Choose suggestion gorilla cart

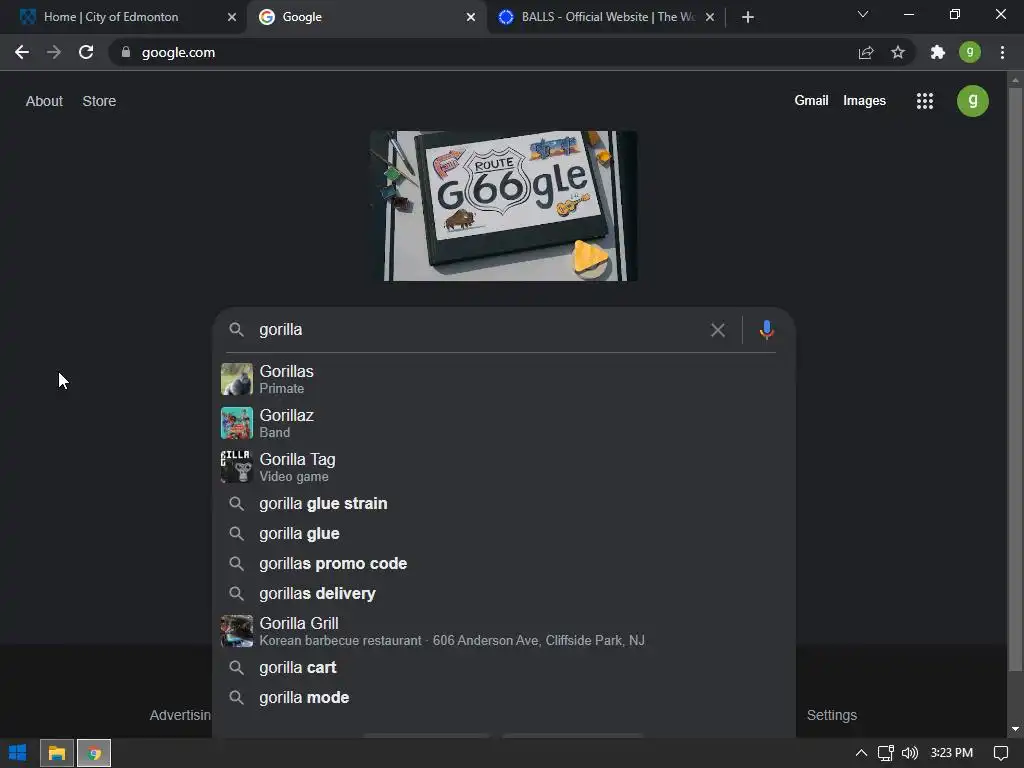point(503,667)
